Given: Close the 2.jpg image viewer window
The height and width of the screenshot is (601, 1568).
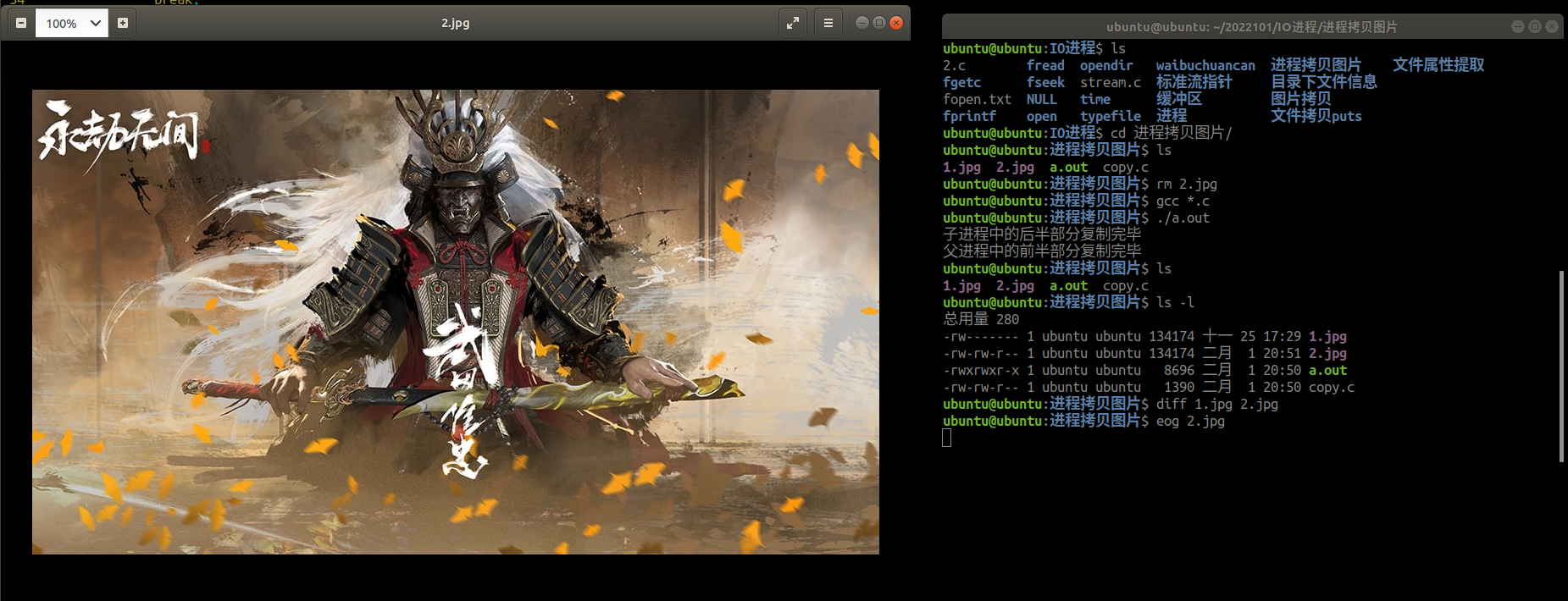Looking at the screenshot, I should point(896,23).
